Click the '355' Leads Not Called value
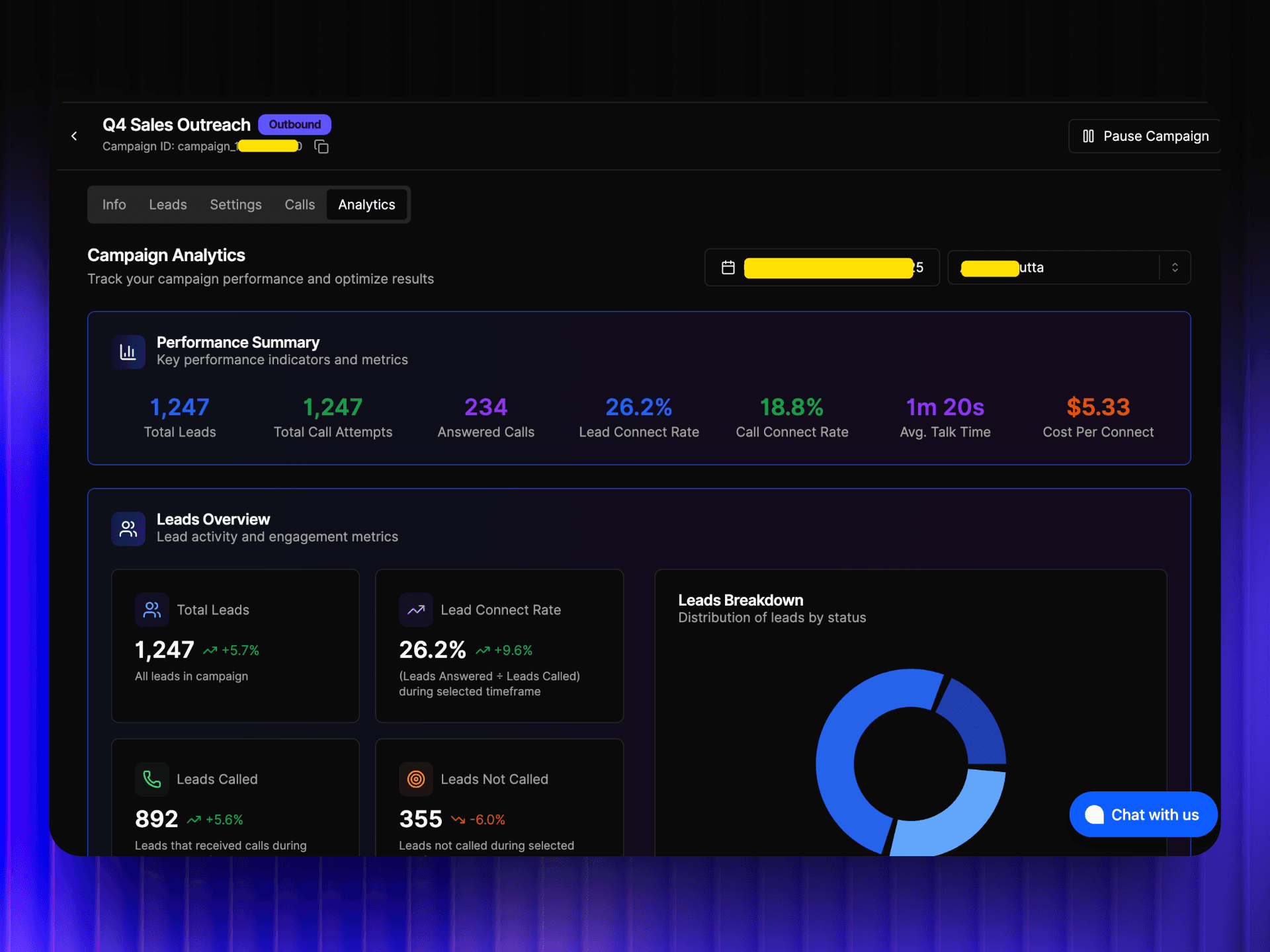The image size is (1270, 952). pyautogui.click(x=421, y=819)
